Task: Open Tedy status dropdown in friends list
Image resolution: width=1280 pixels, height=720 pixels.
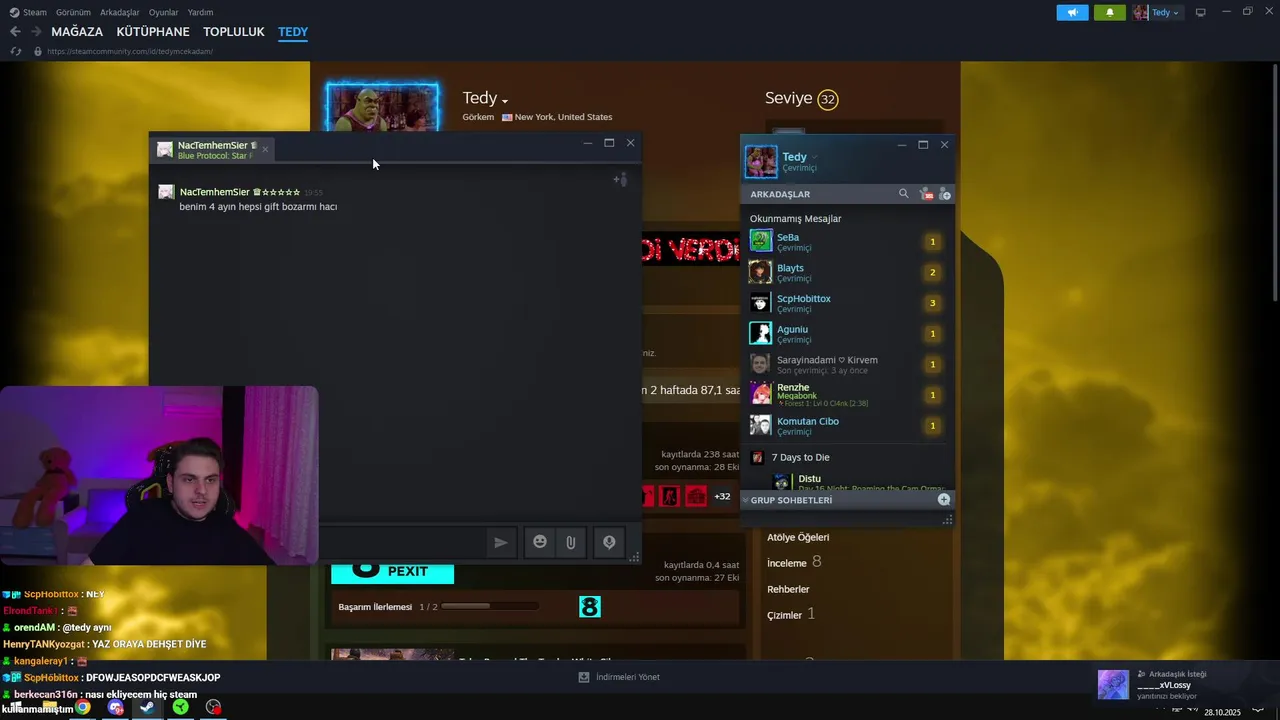Action: point(814,157)
